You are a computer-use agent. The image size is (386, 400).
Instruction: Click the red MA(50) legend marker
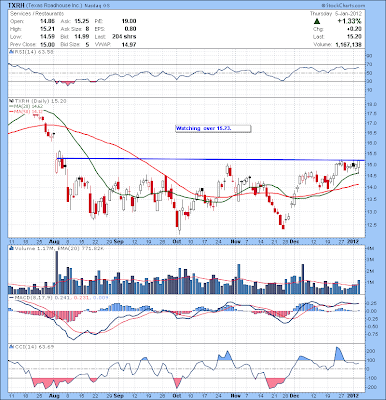tap(11, 111)
